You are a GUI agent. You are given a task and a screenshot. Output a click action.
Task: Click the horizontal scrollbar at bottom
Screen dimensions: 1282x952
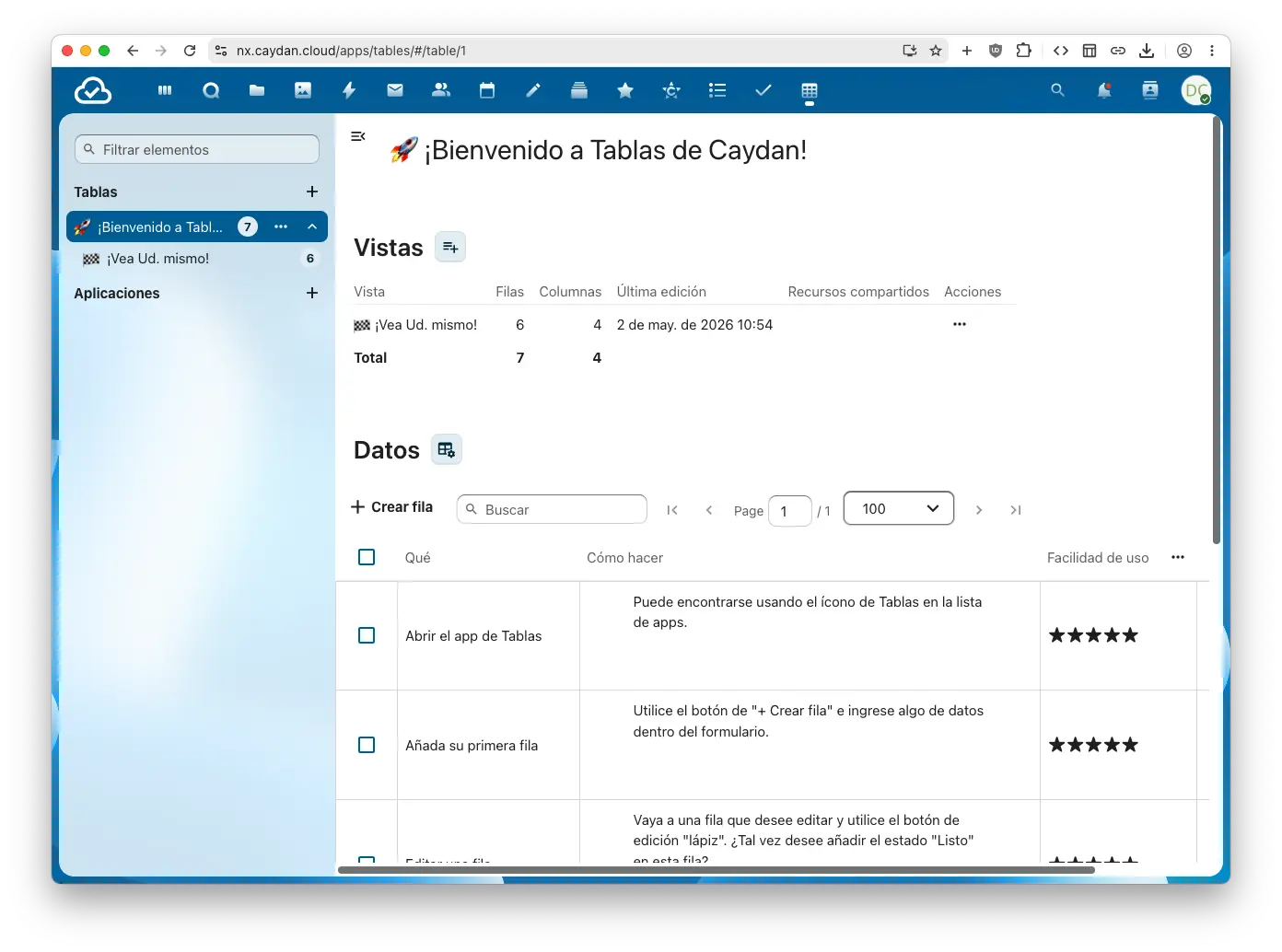(716, 869)
